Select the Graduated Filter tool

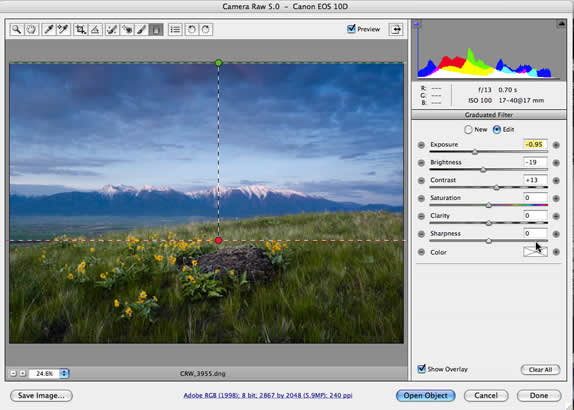[156, 29]
